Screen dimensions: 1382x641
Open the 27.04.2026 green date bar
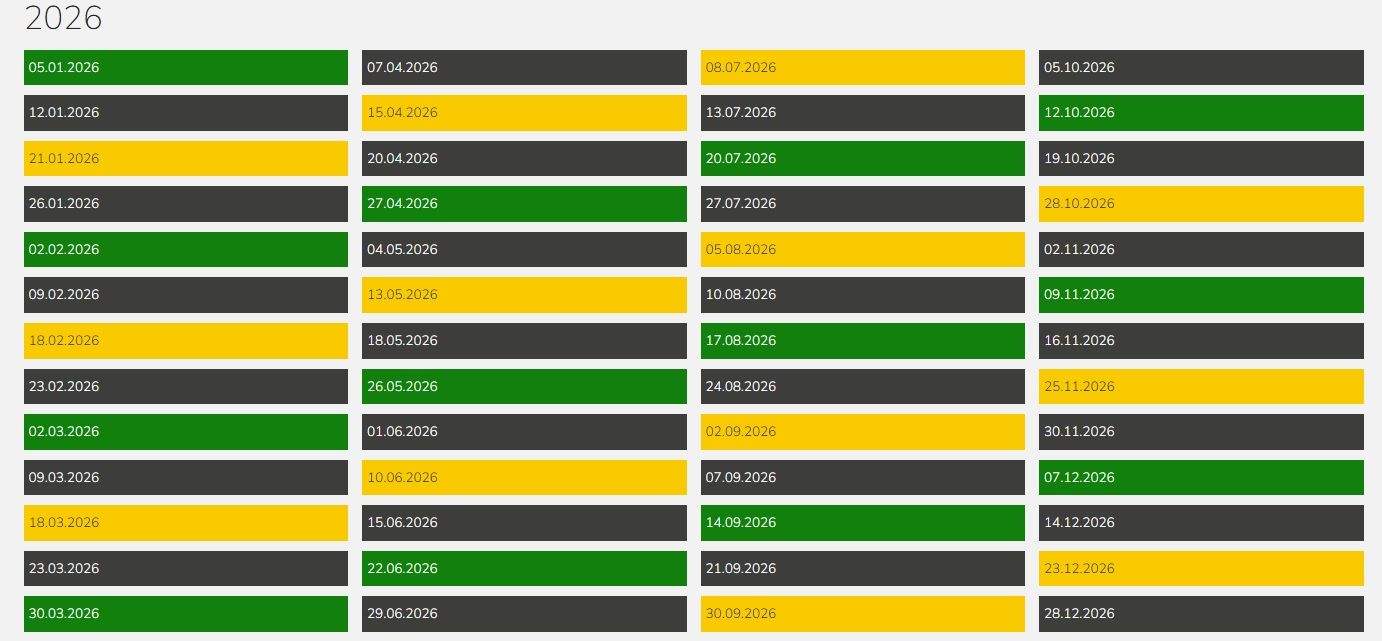coord(524,203)
